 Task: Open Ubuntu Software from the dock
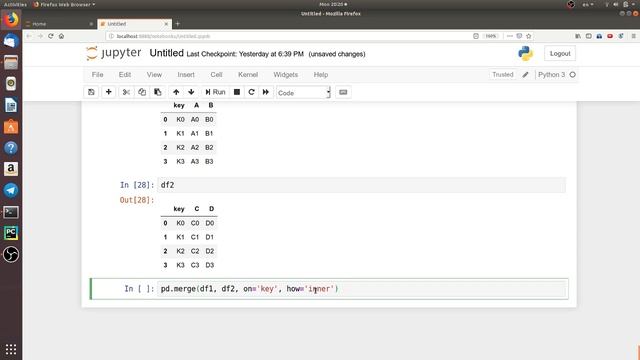tap(11, 127)
